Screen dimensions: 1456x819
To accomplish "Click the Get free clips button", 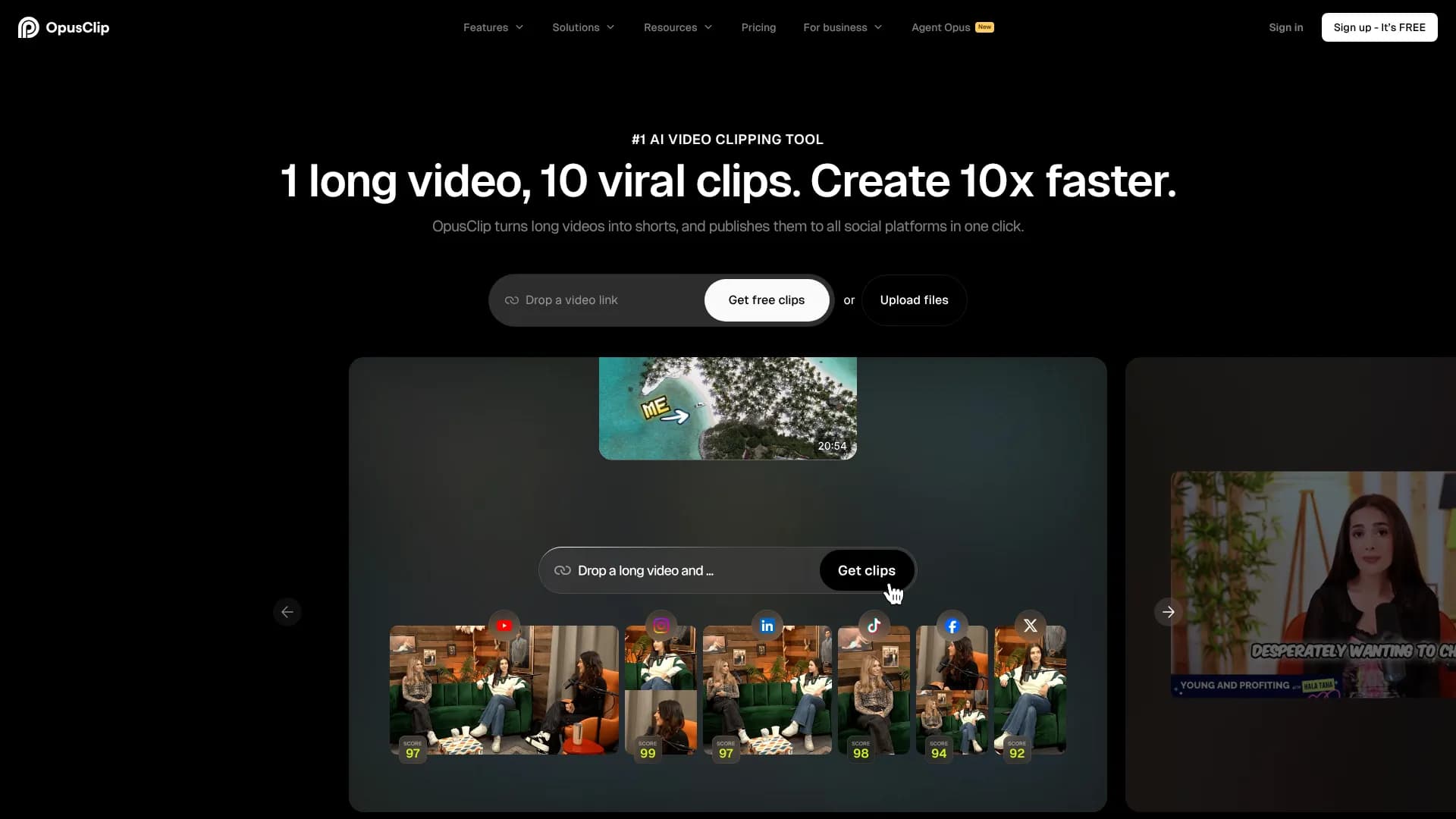I will [x=766, y=300].
